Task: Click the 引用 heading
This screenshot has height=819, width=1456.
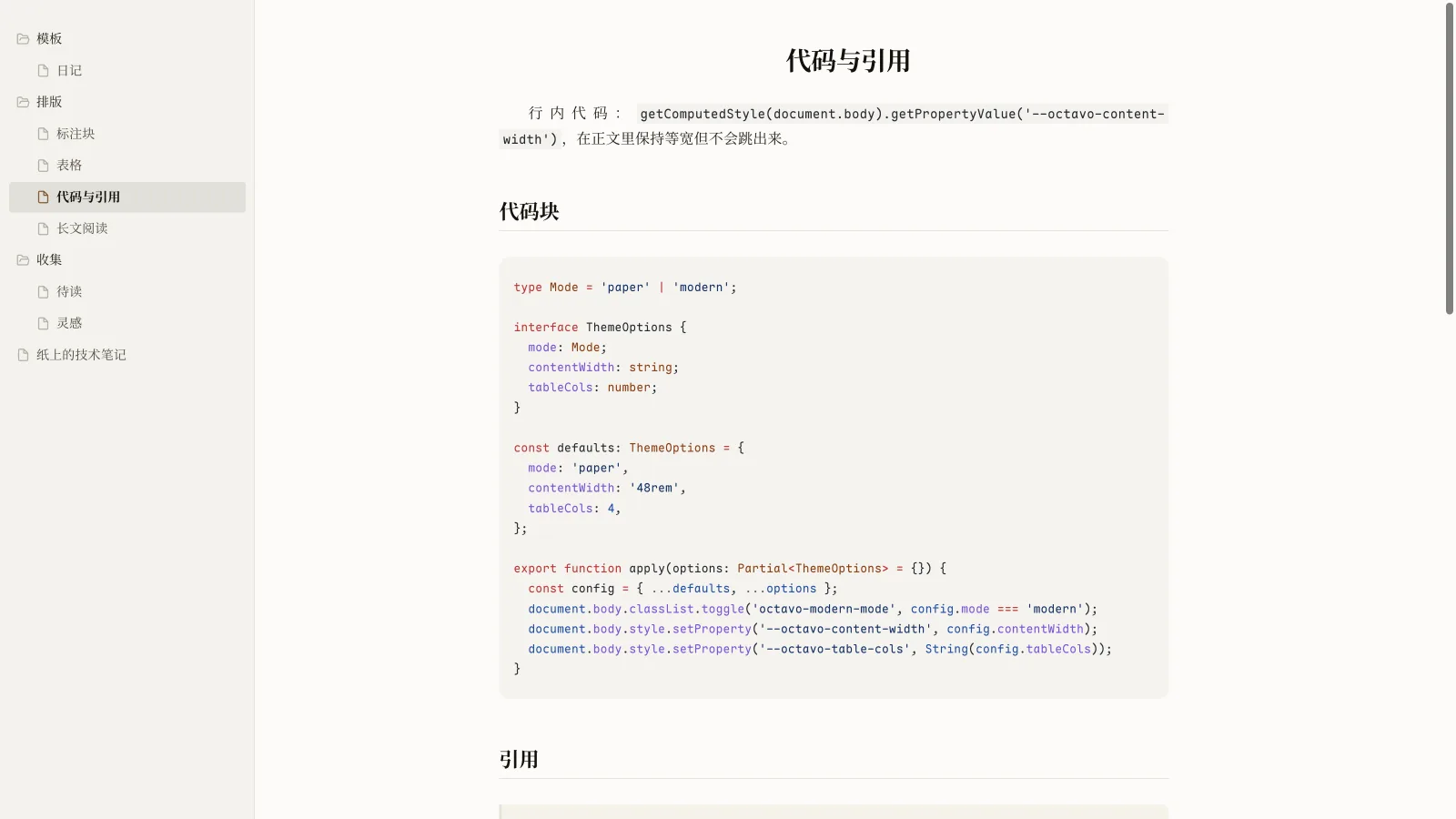Action: (x=519, y=759)
